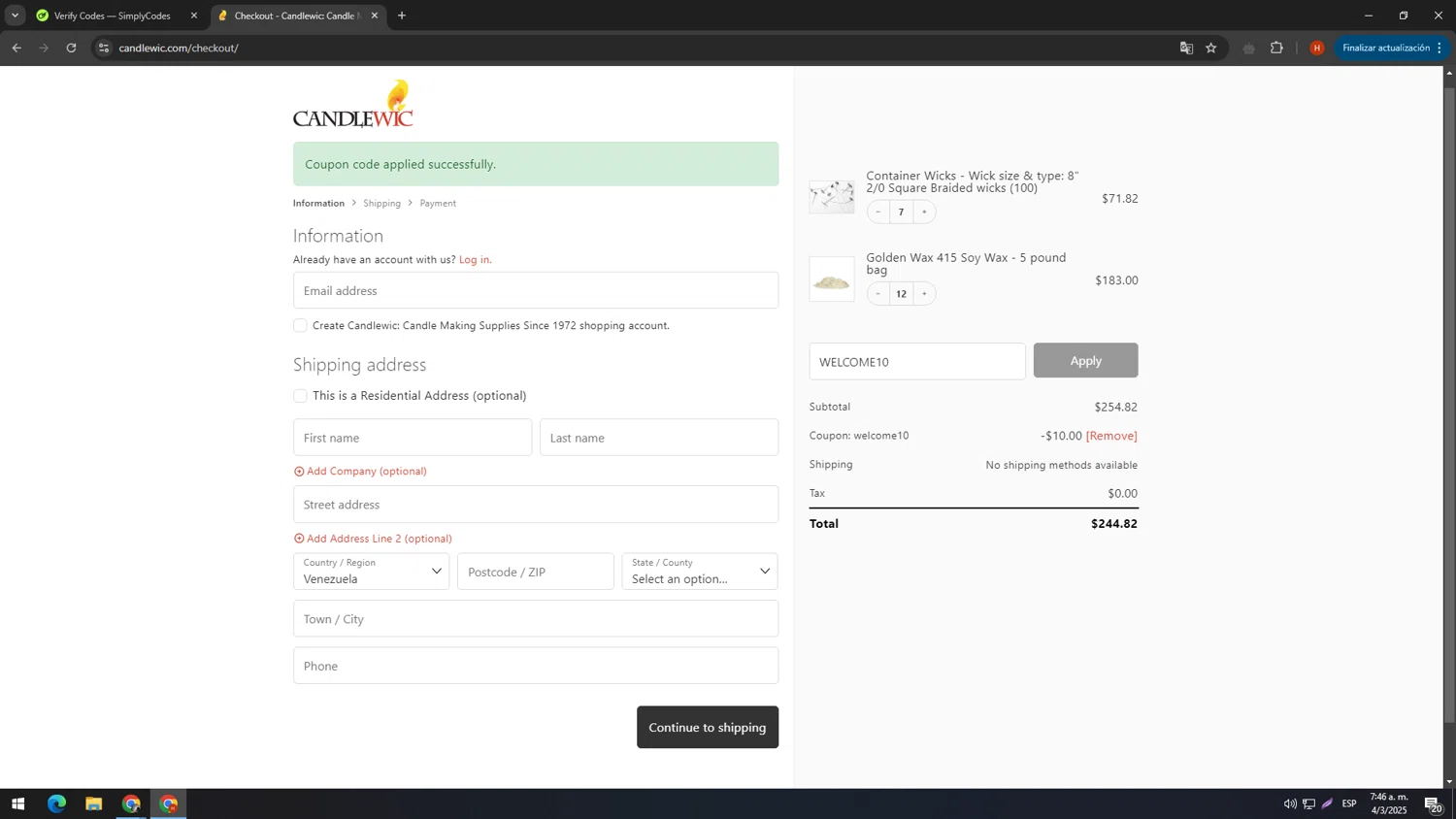Reload the checkout page
Image resolution: width=1456 pixels, height=819 pixels.
71,48
